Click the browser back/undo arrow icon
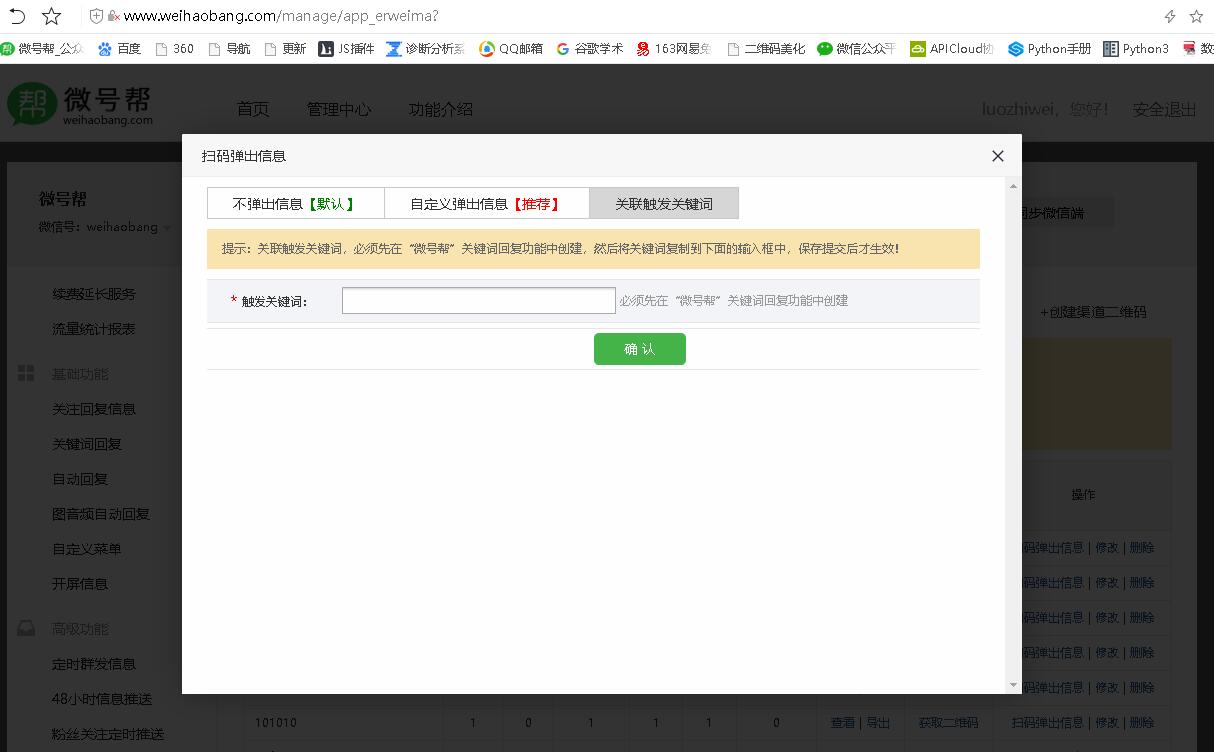Viewport: 1214px width, 752px height. tap(17, 16)
